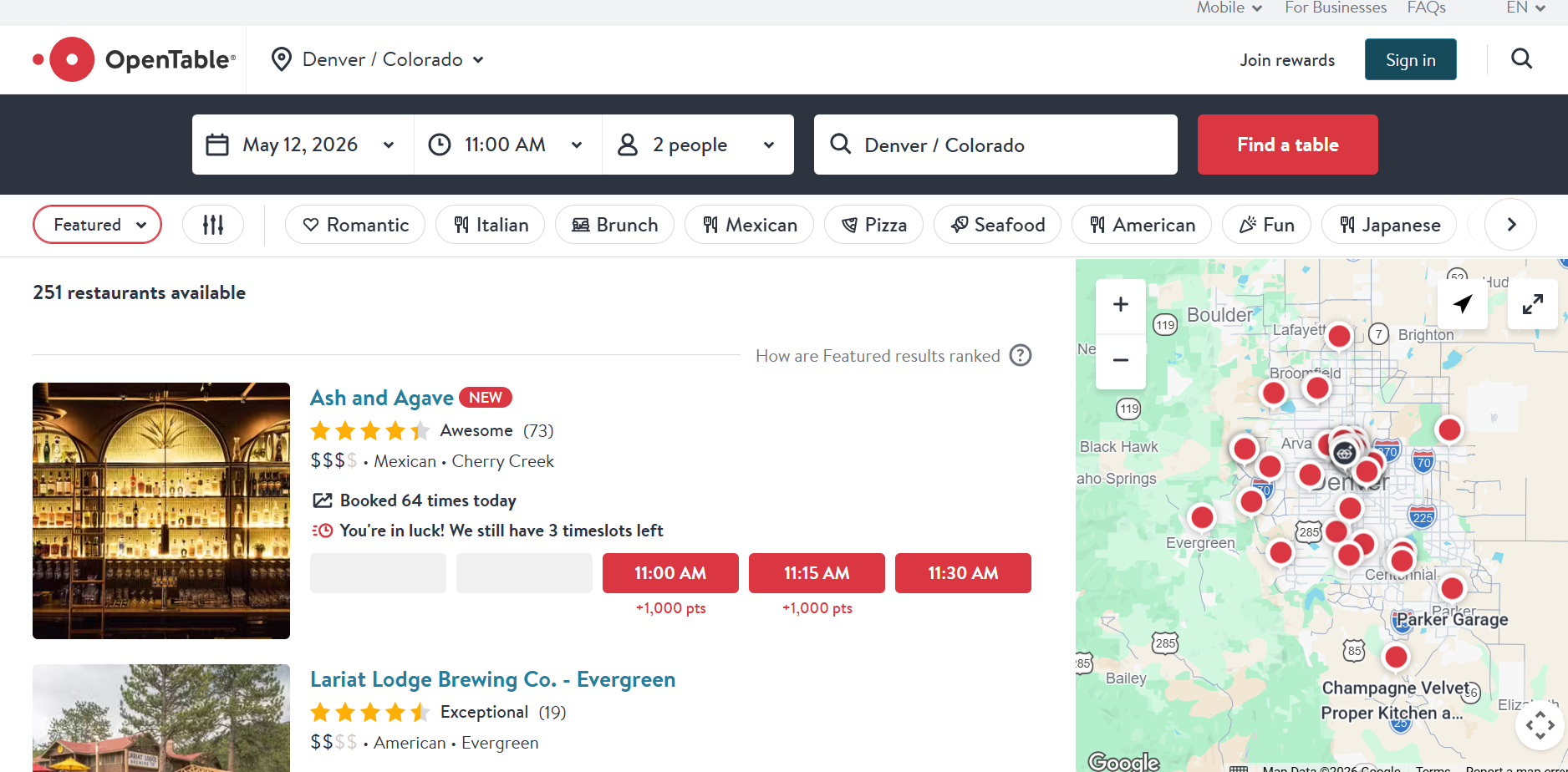Open the Mobile menu dropdown
The height and width of the screenshot is (772, 1568).
pyautogui.click(x=1229, y=8)
